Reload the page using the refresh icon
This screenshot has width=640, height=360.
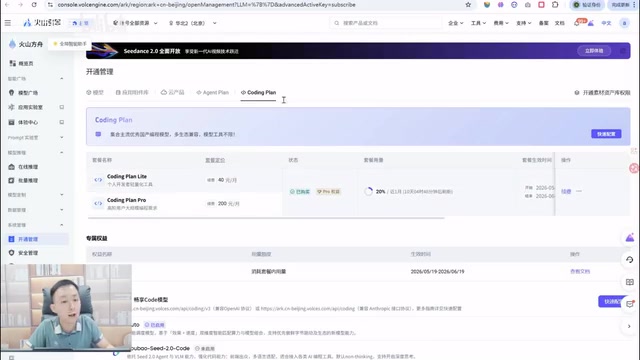click(x=34, y=5)
